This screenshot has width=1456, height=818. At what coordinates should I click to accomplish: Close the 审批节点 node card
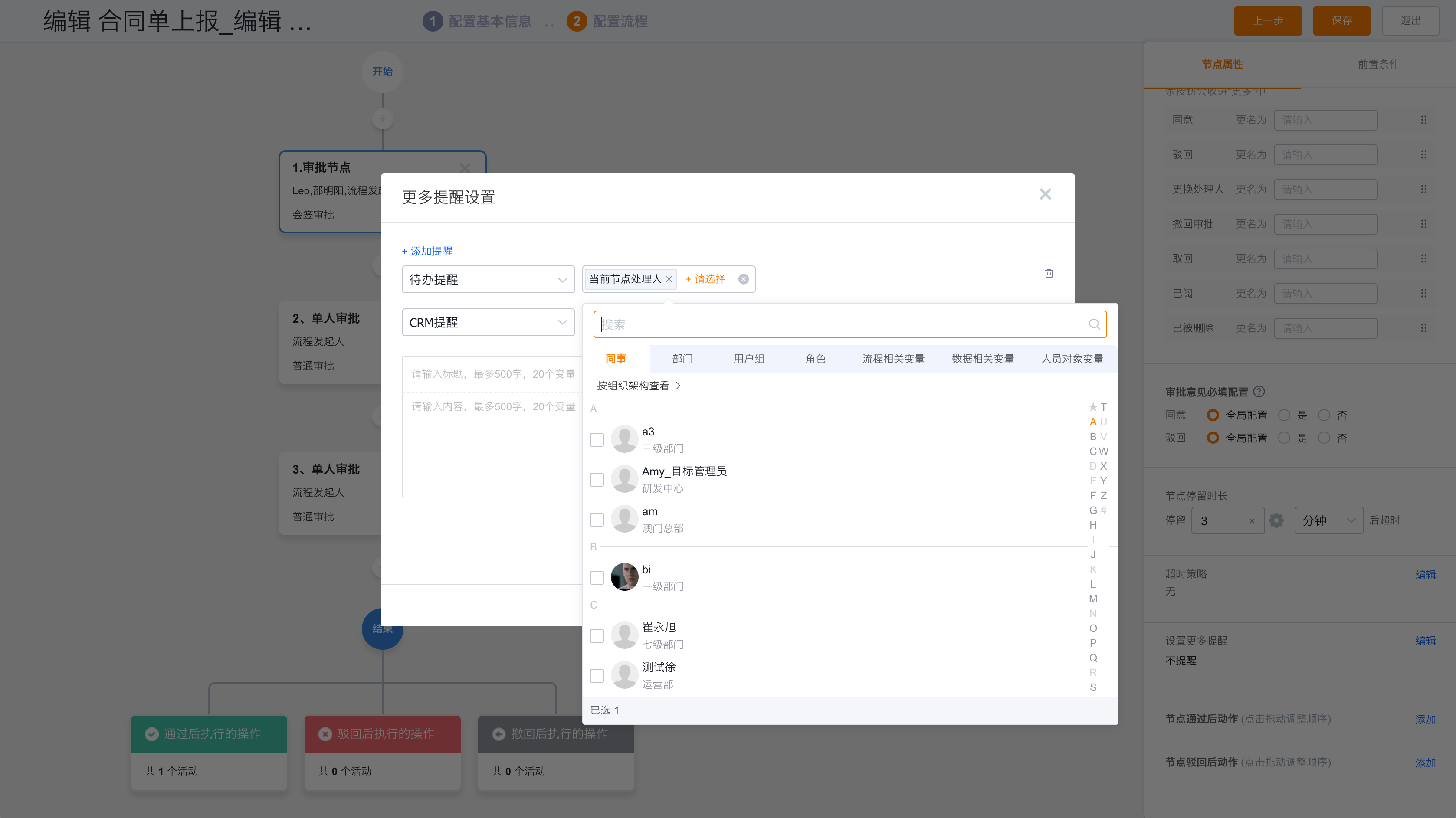click(465, 168)
